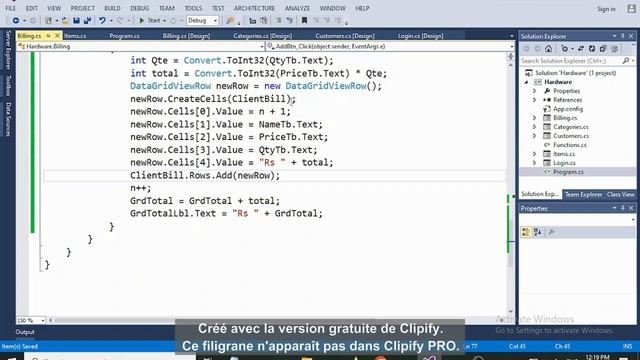
Task: Click the Categorized view icon in Properties
Action: (x=526, y=232)
